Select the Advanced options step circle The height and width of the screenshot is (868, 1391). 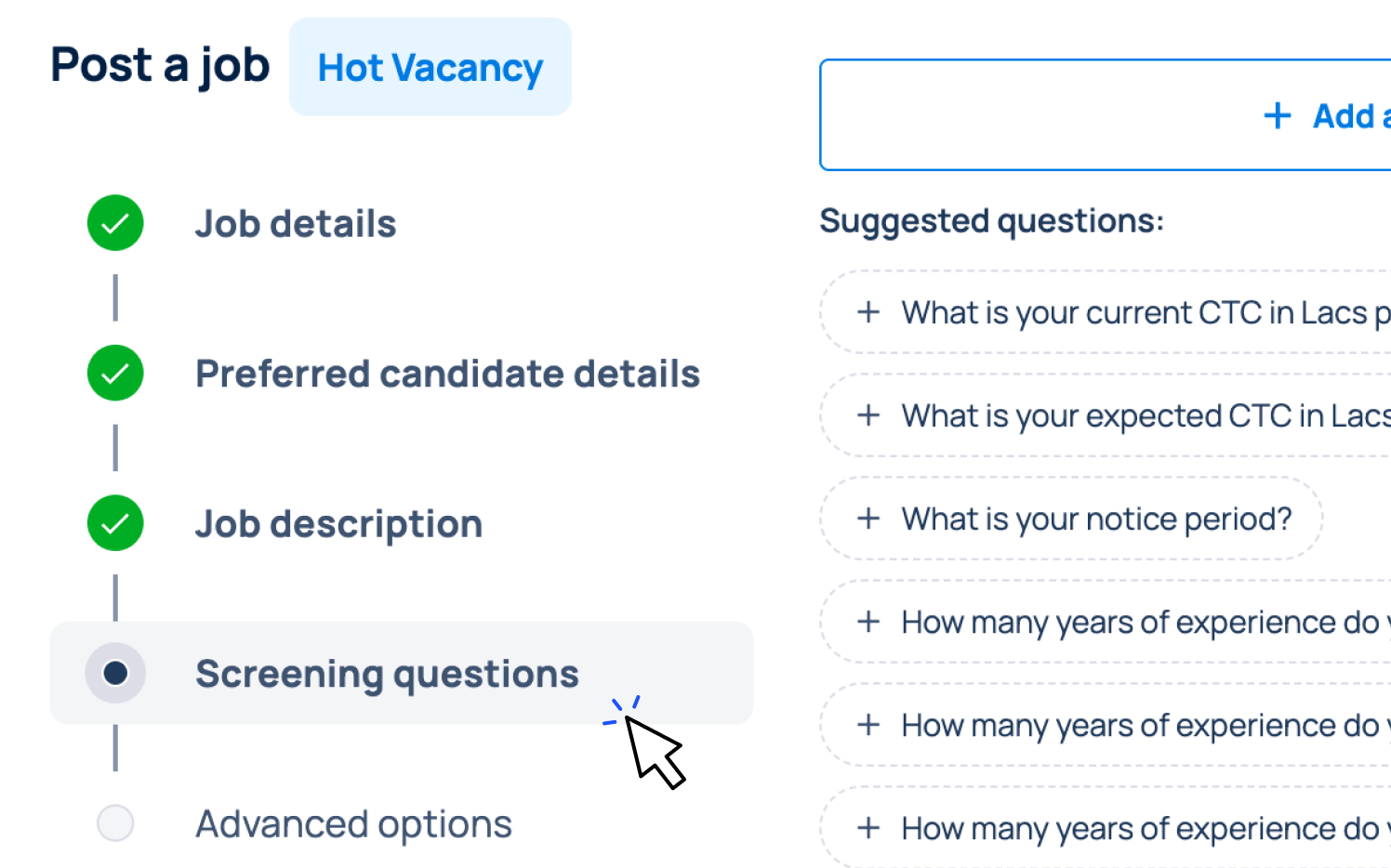point(115,823)
